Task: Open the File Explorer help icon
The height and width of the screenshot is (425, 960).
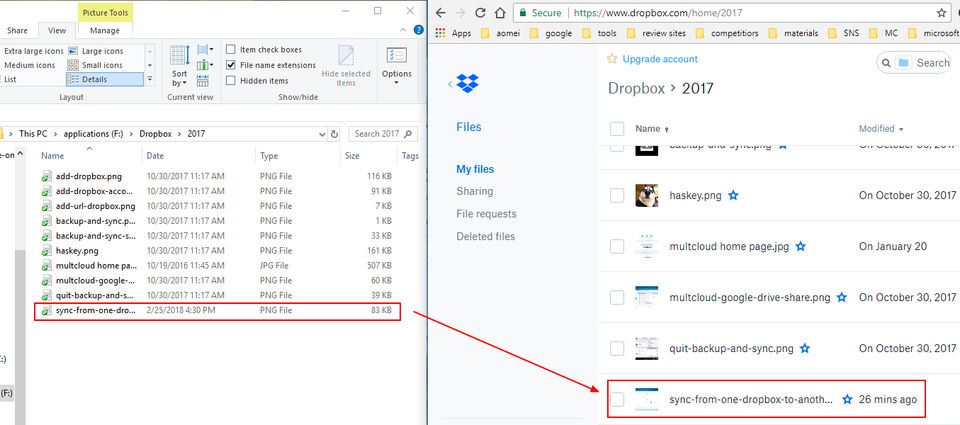Action: point(419,29)
